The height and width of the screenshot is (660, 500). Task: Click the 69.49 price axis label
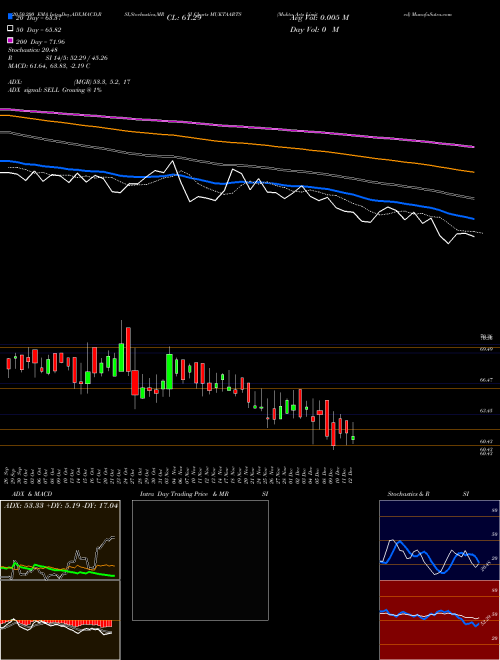pos(487,349)
